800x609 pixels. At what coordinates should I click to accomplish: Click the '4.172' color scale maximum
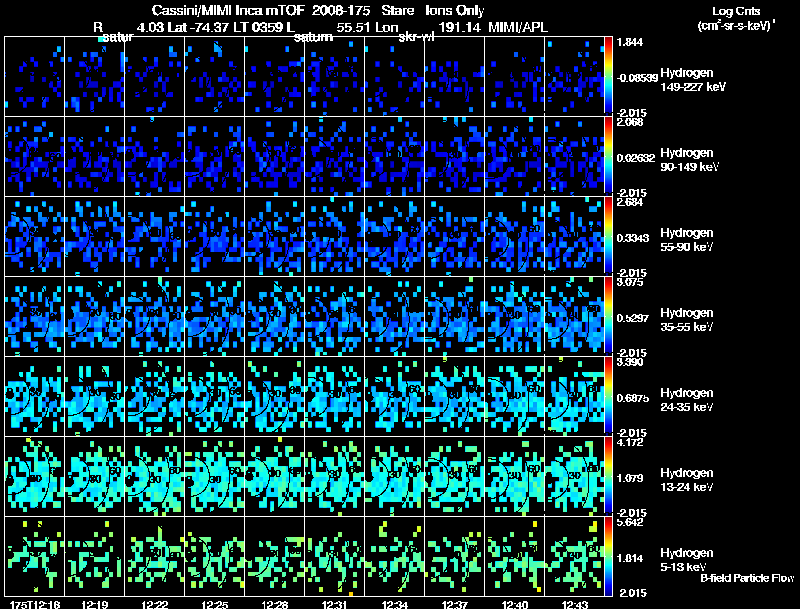point(630,442)
